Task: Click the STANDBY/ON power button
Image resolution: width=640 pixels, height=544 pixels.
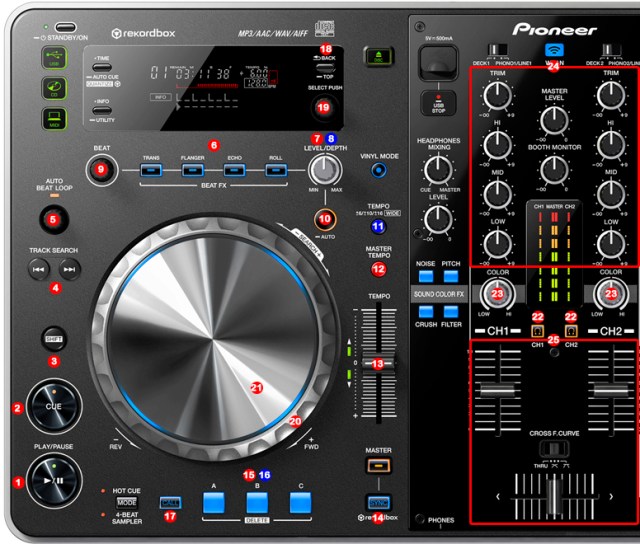Action: pyautogui.click(x=66, y=27)
